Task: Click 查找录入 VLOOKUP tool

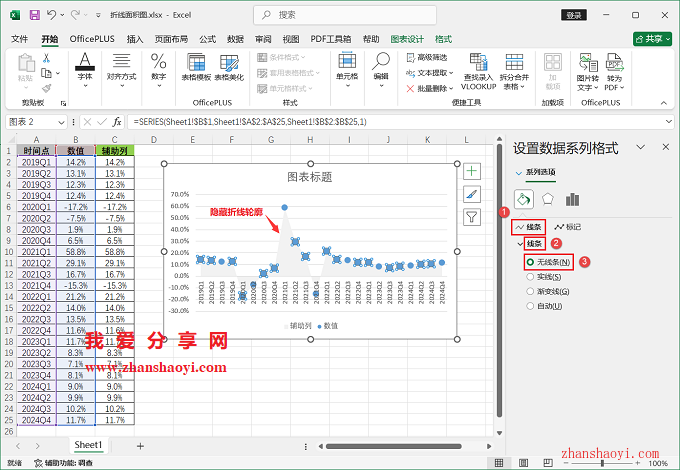Action: (x=478, y=72)
